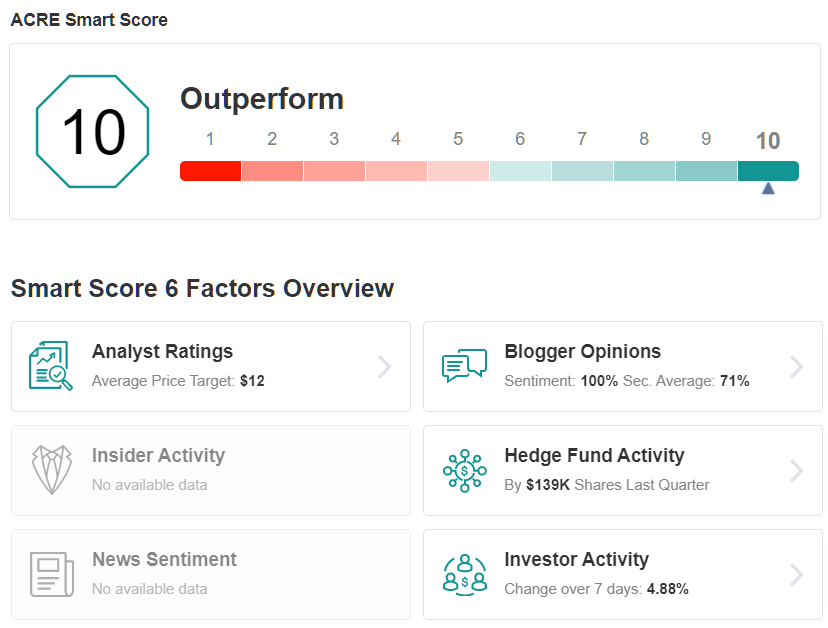The height and width of the screenshot is (628, 828).
Task: Click the octagon Smart Score 10 badge
Action: [x=92, y=132]
